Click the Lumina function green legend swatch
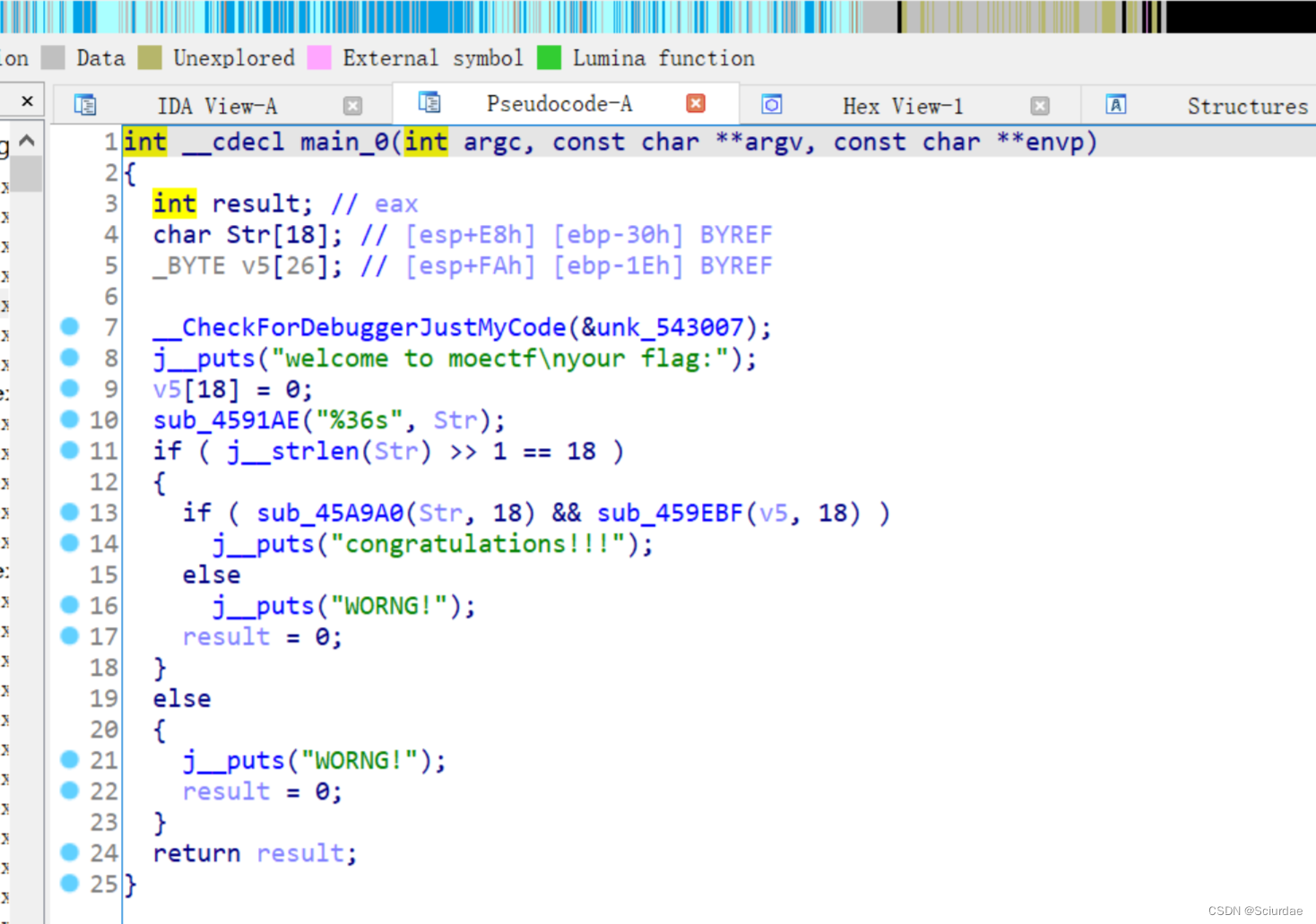 (548, 57)
